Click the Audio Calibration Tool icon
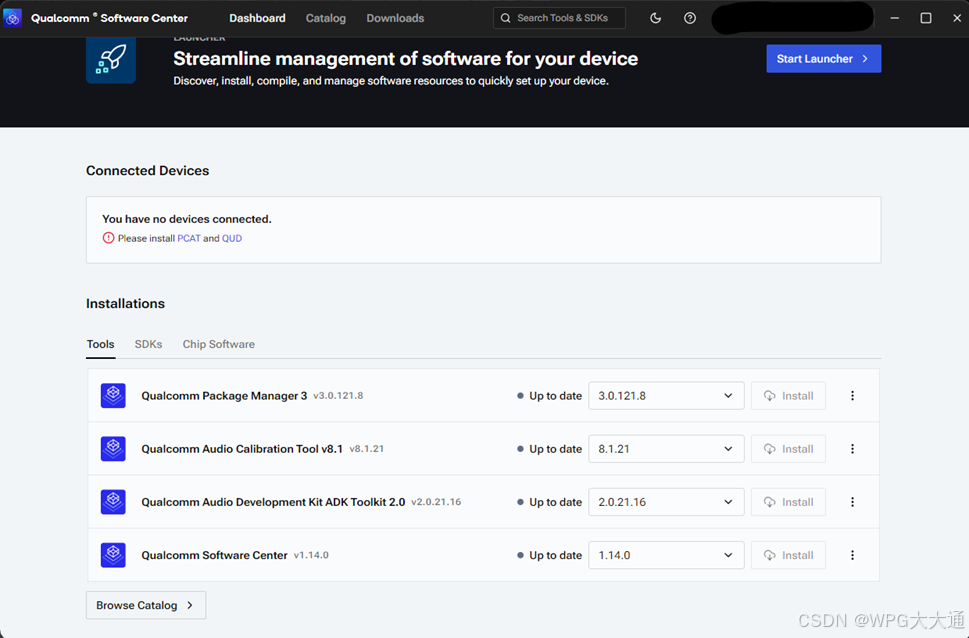The height and width of the screenshot is (638, 969). pyautogui.click(x=113, y=449)
